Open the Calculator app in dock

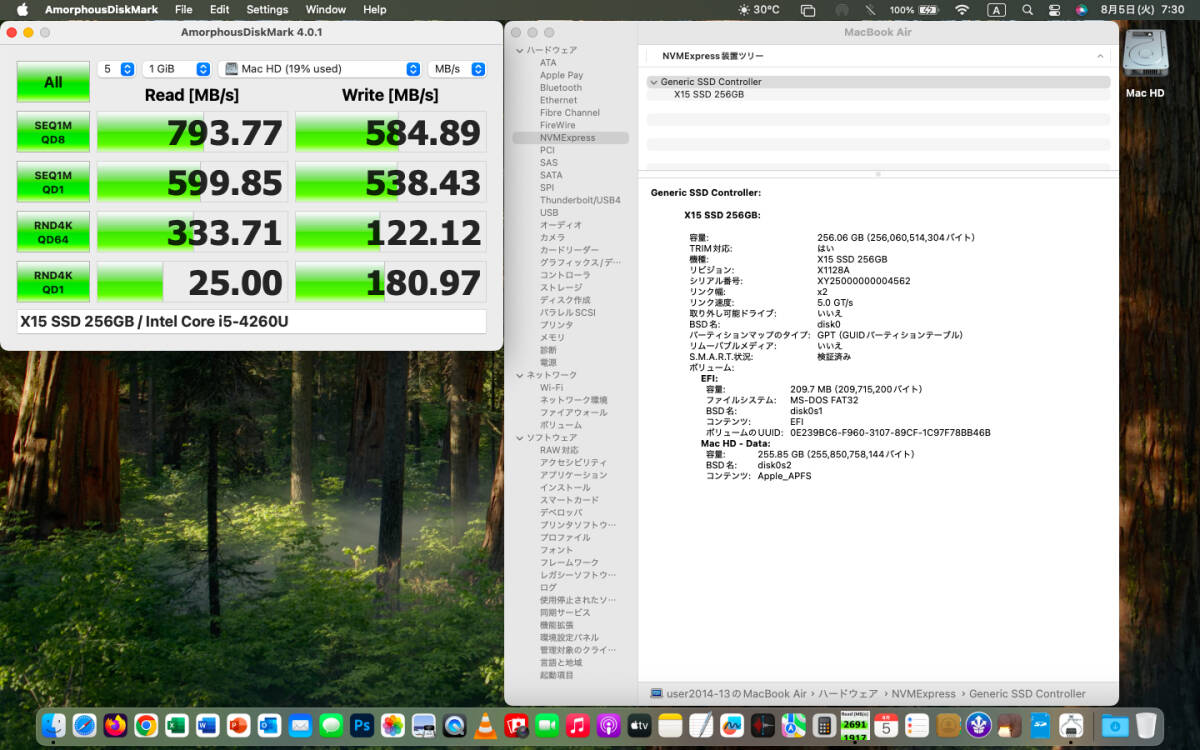tap(824, 725)
